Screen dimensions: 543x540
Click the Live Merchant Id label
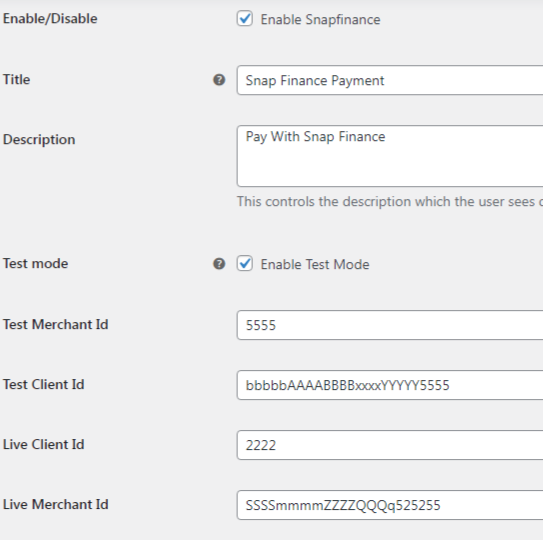pos(55,504)
